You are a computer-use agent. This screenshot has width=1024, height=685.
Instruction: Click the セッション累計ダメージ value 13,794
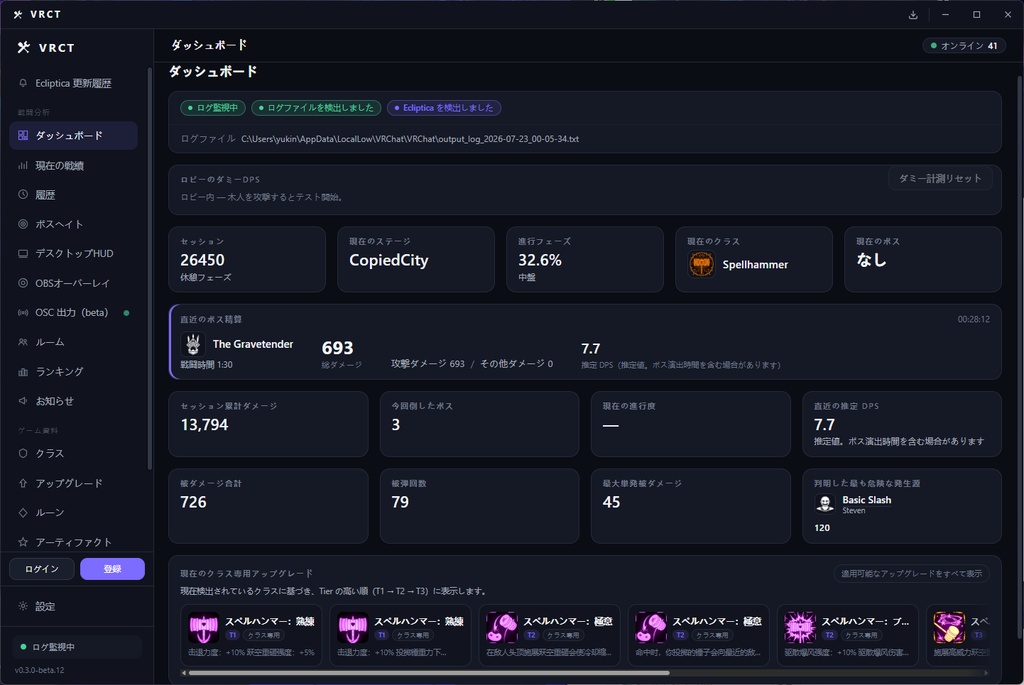click(x=204, y=424)
